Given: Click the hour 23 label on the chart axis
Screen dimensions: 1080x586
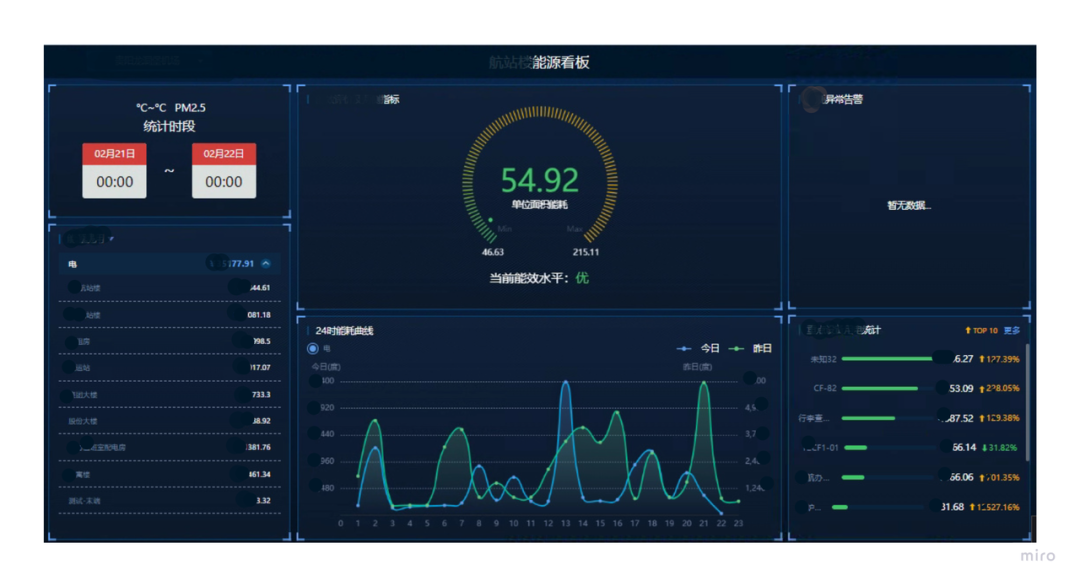Looking at the screenshot, I should pos(738,523).
